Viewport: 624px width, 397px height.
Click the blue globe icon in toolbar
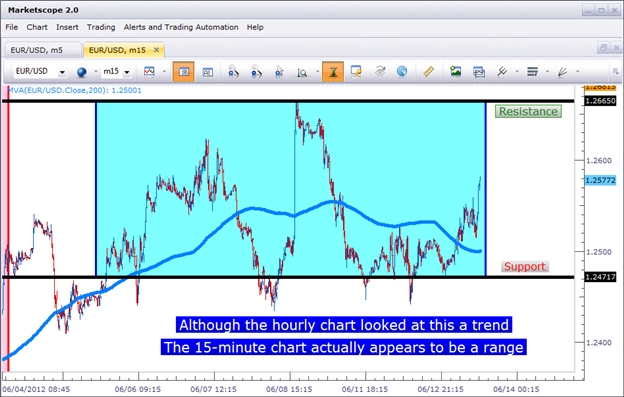tap(82, 72)
